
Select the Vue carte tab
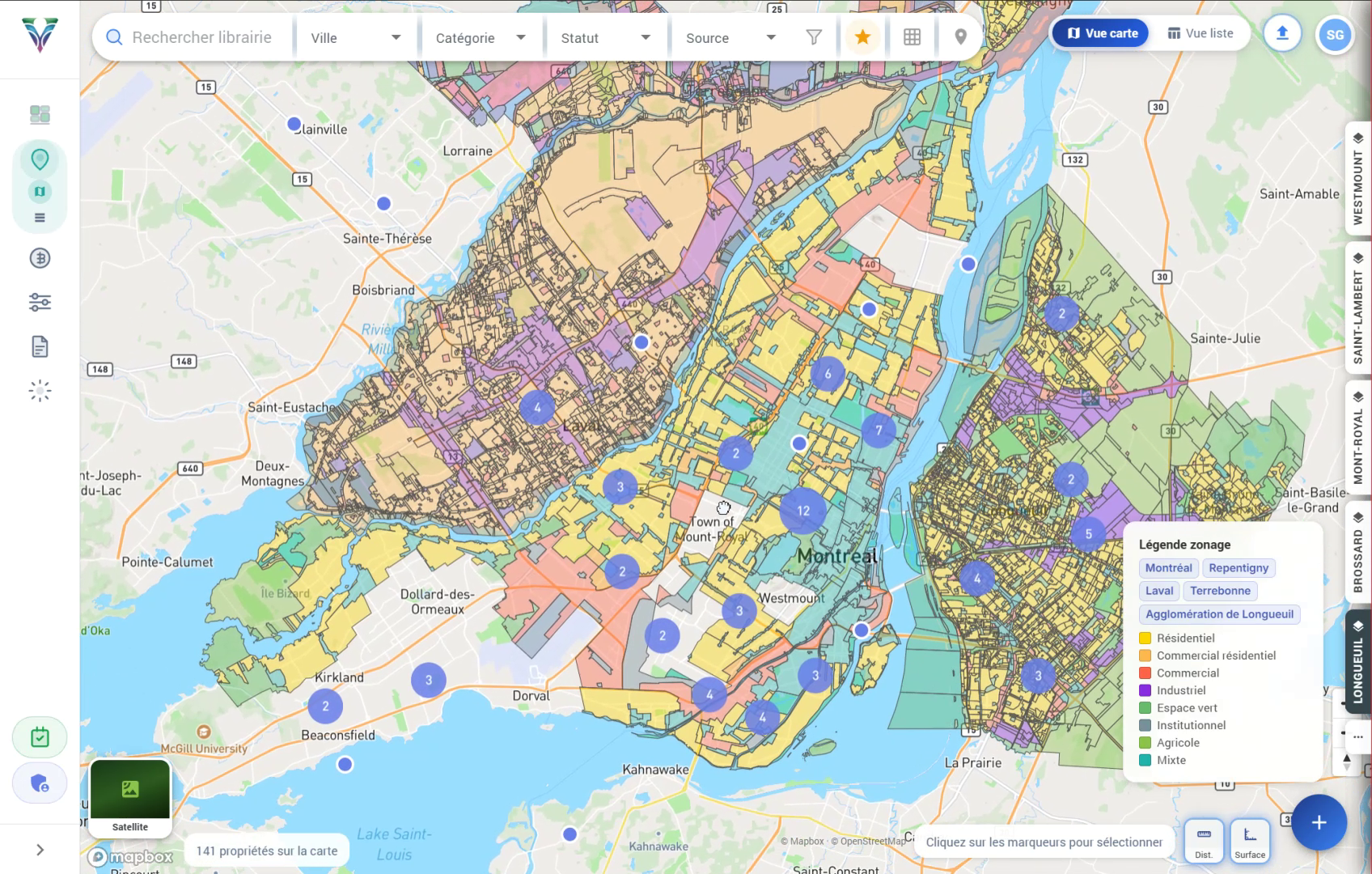tap(1101, 33)
